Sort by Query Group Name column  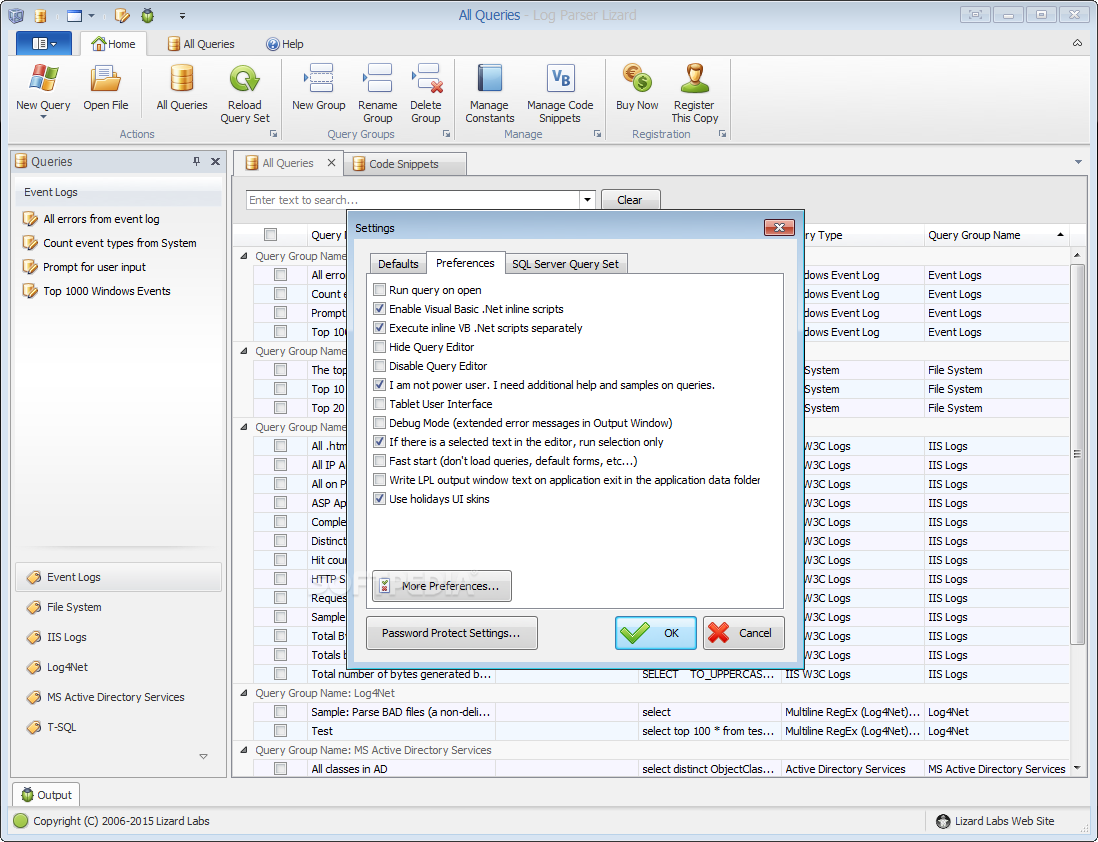pos(996,235)
